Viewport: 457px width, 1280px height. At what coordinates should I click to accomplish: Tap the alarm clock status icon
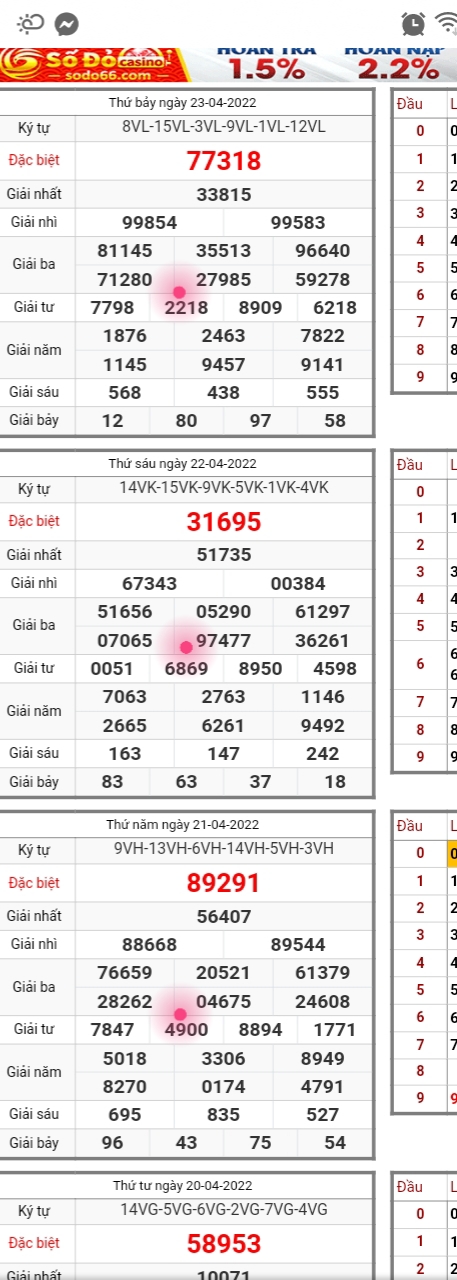[412, 24]
